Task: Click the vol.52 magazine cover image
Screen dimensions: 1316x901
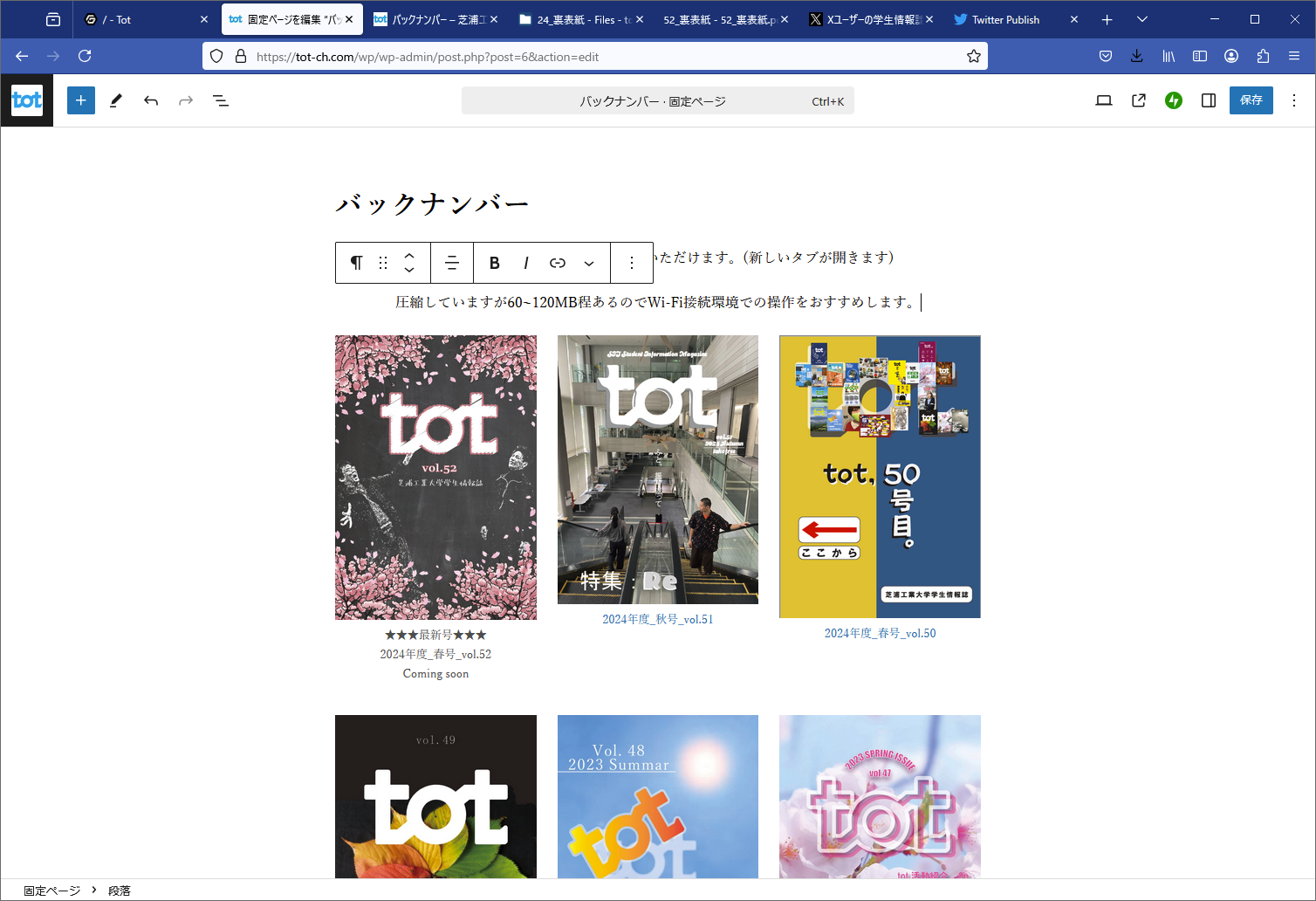Action: tap(435, 477)
